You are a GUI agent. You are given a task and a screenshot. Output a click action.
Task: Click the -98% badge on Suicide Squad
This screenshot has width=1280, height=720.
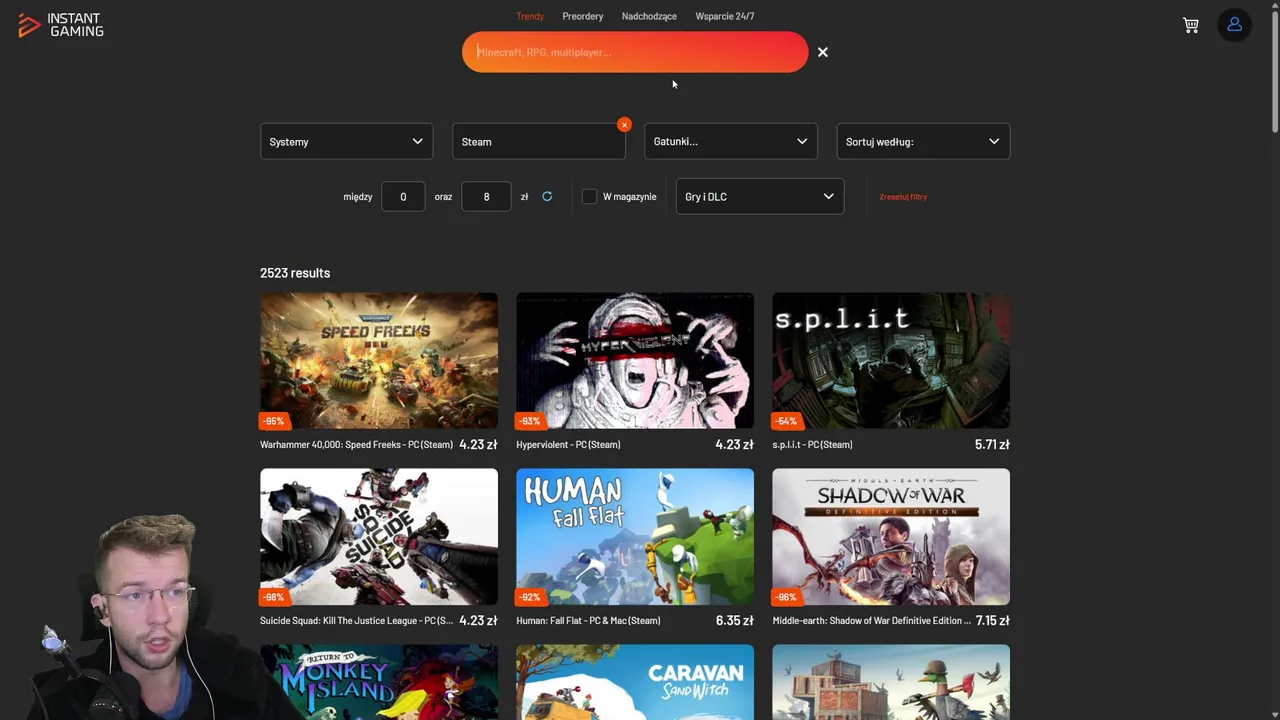point(274,597)
